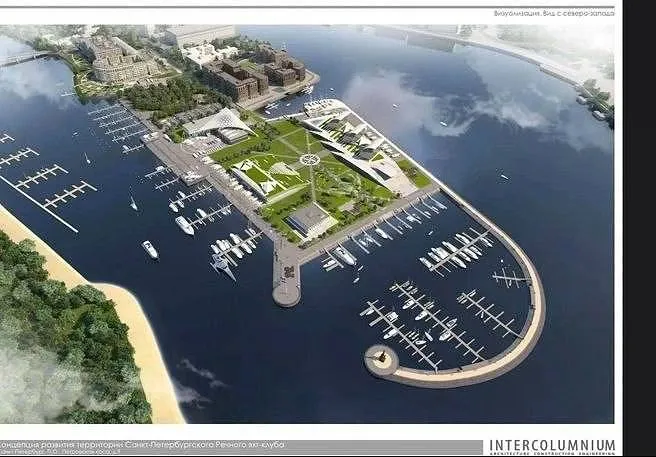Viewport: 656px width, 457px height.
Task: Click the INTERCOLUMNIUM logo
Action: coord(552,447)
